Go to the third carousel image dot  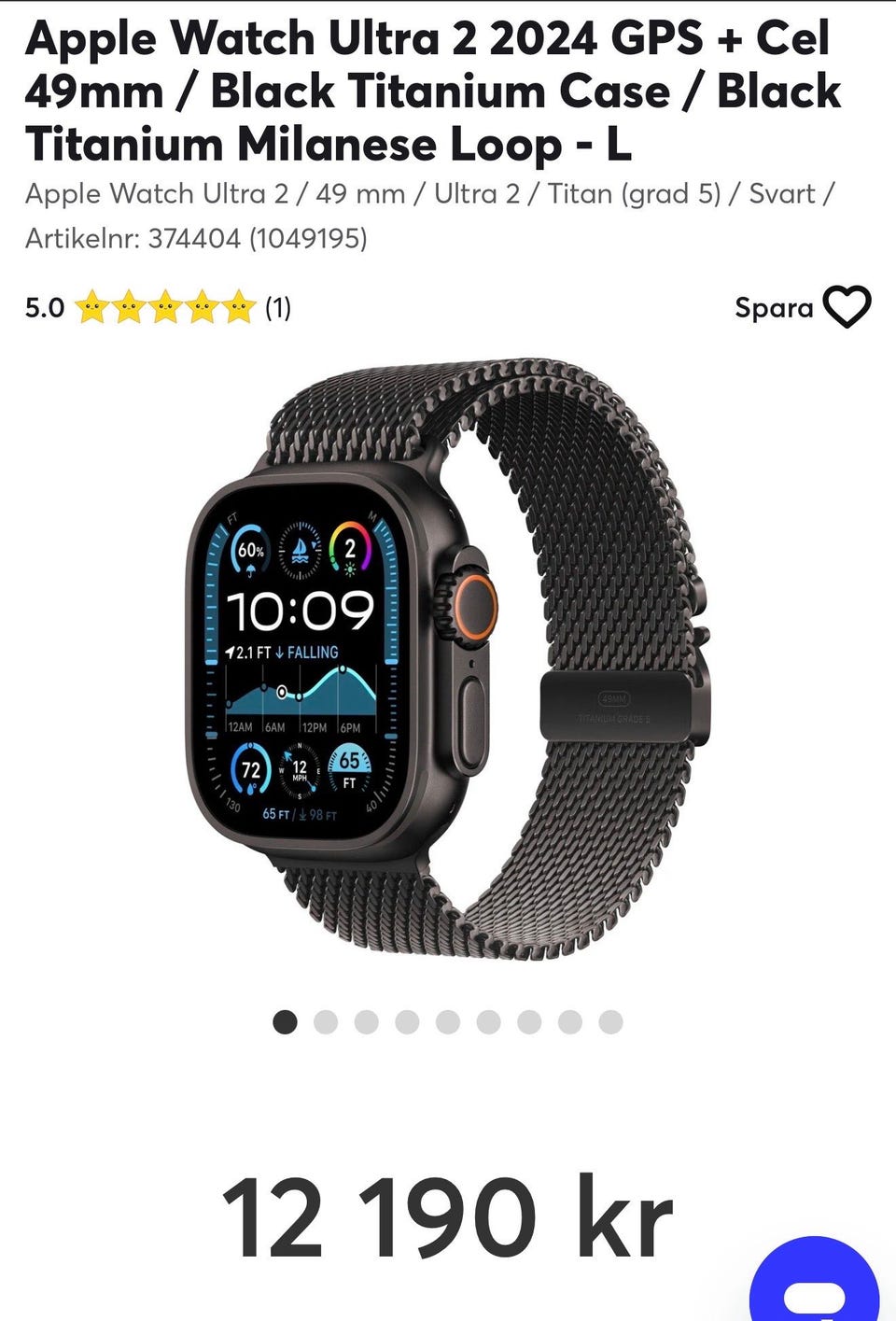[x=366, y=1022]
